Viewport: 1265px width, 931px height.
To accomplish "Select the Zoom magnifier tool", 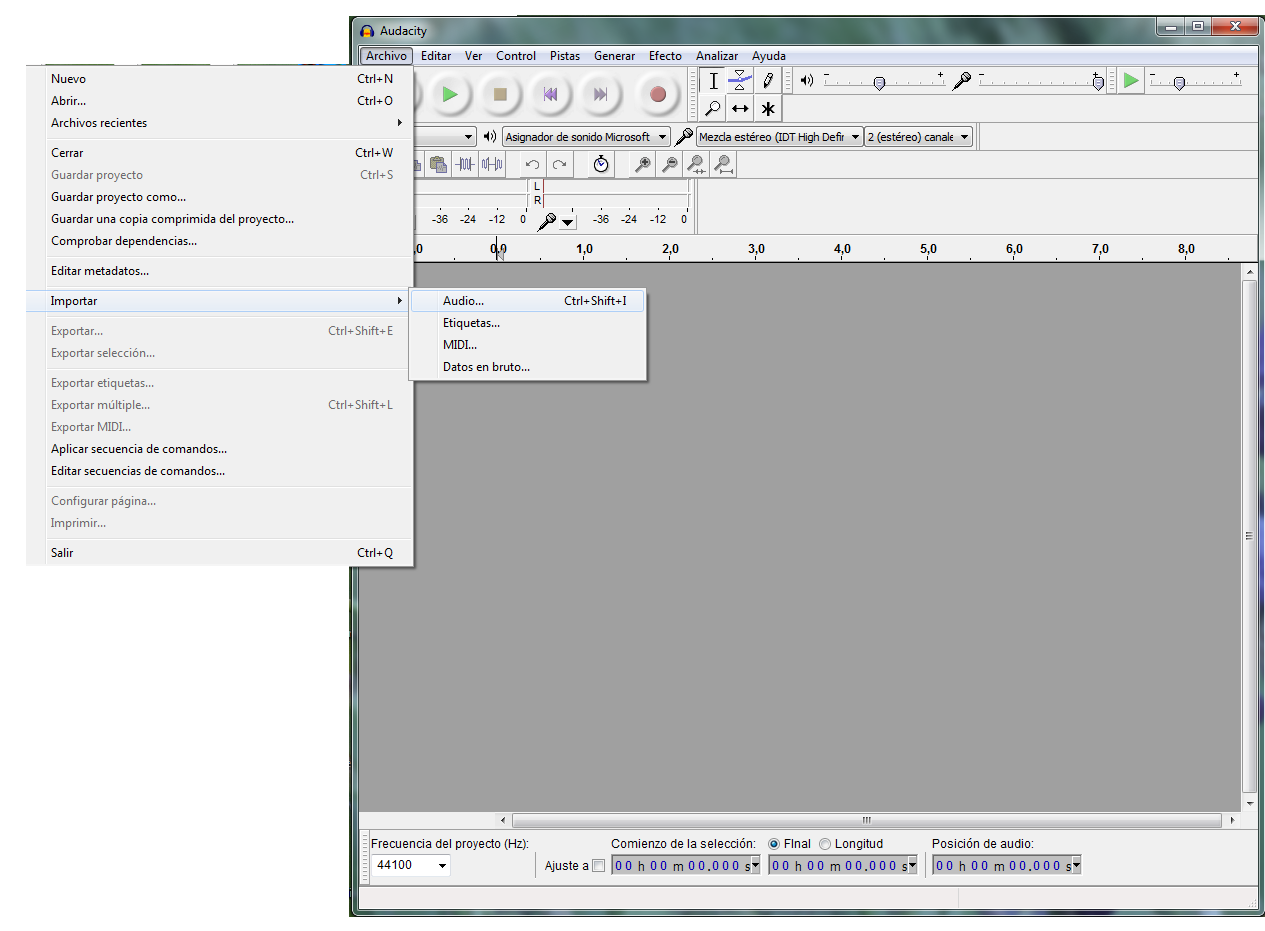I will click(713, 108).
